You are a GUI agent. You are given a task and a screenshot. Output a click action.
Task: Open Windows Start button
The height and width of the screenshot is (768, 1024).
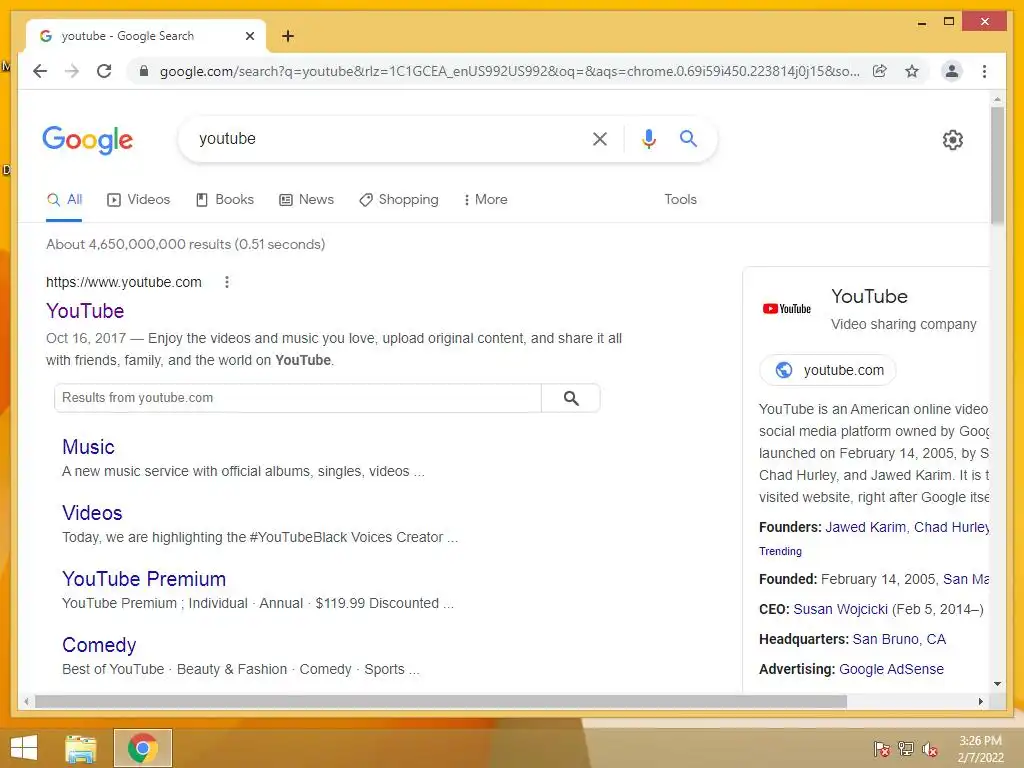point(24,748)
